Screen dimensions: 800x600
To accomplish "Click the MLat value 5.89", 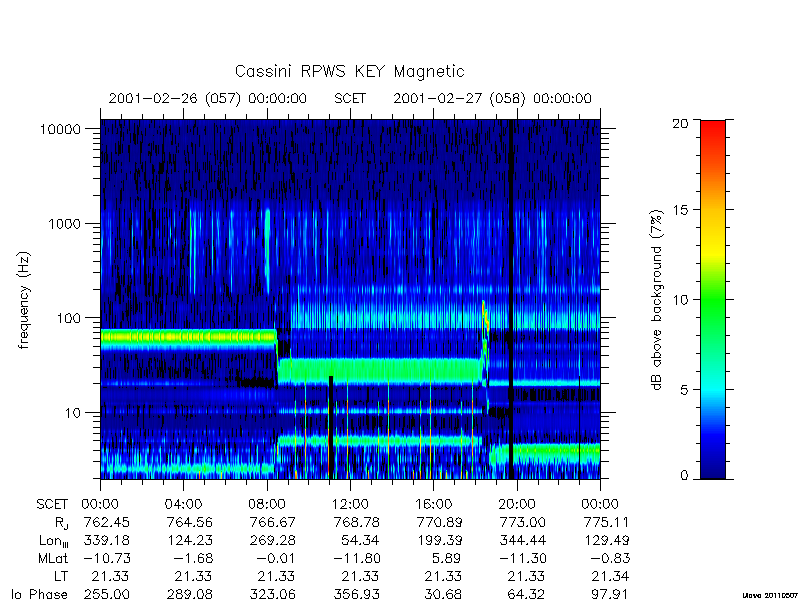I will (444, 559).
